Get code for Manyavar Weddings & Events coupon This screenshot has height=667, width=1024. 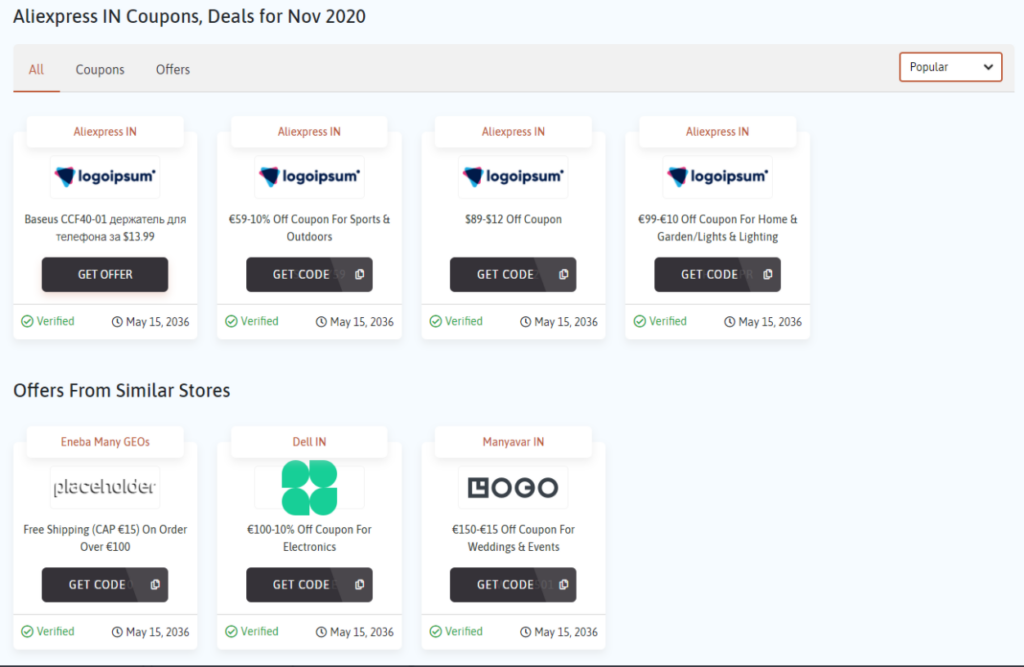513,585
